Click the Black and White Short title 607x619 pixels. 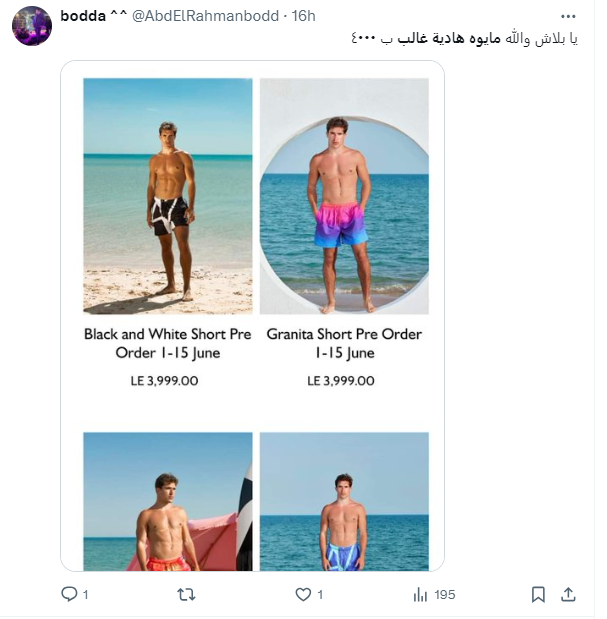(x=168, y=343)
